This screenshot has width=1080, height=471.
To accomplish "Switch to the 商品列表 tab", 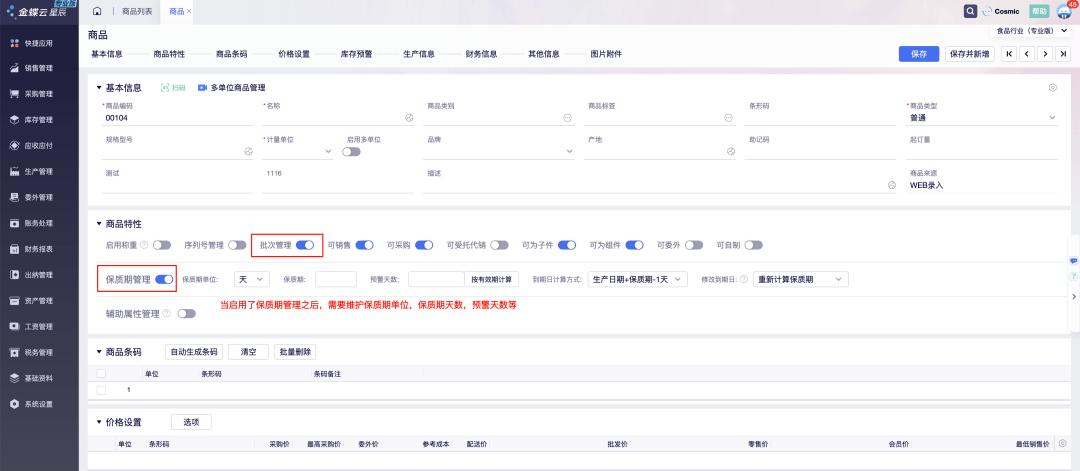I will pyautogui.click(x=136, y=12).
